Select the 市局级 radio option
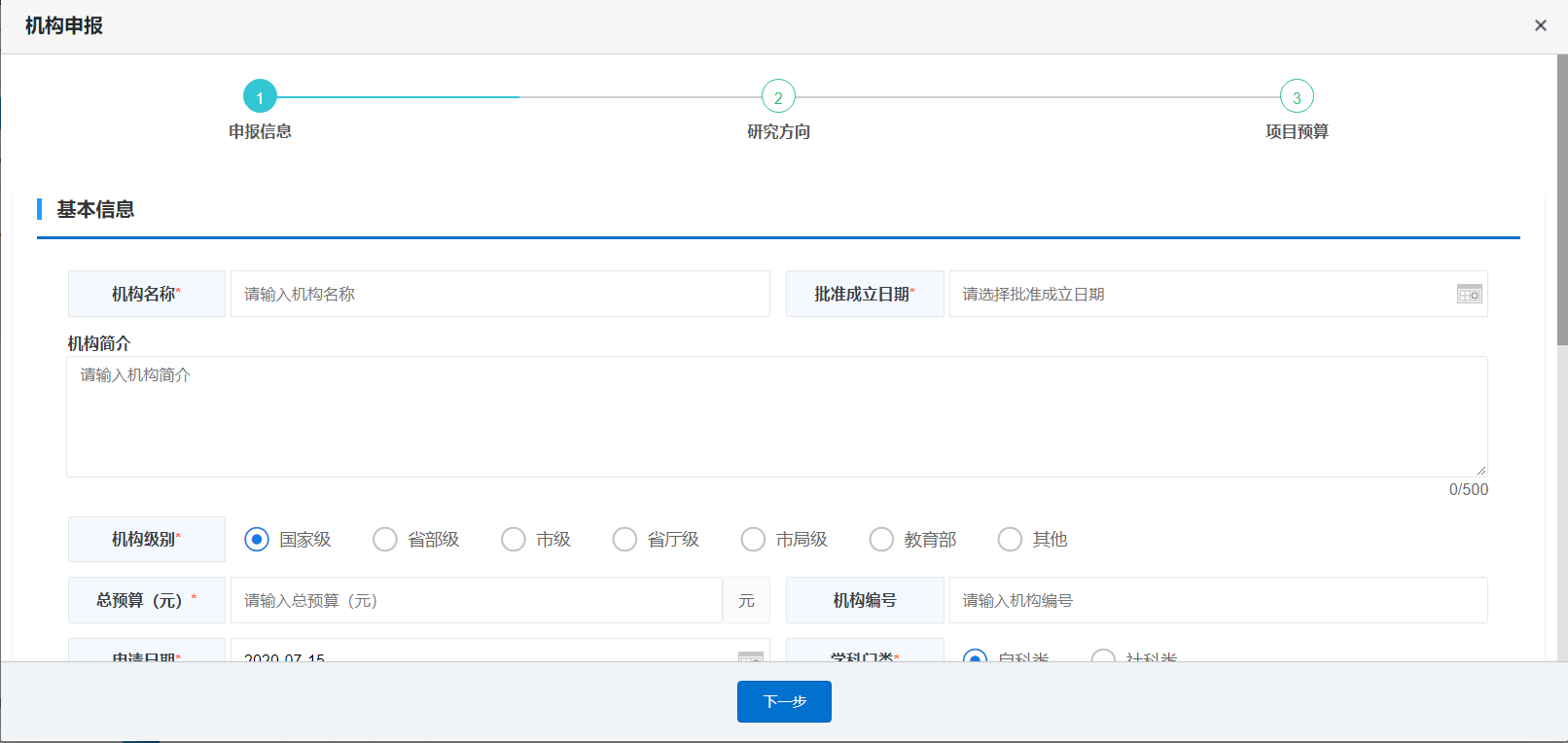 click(x=753, y=539)
